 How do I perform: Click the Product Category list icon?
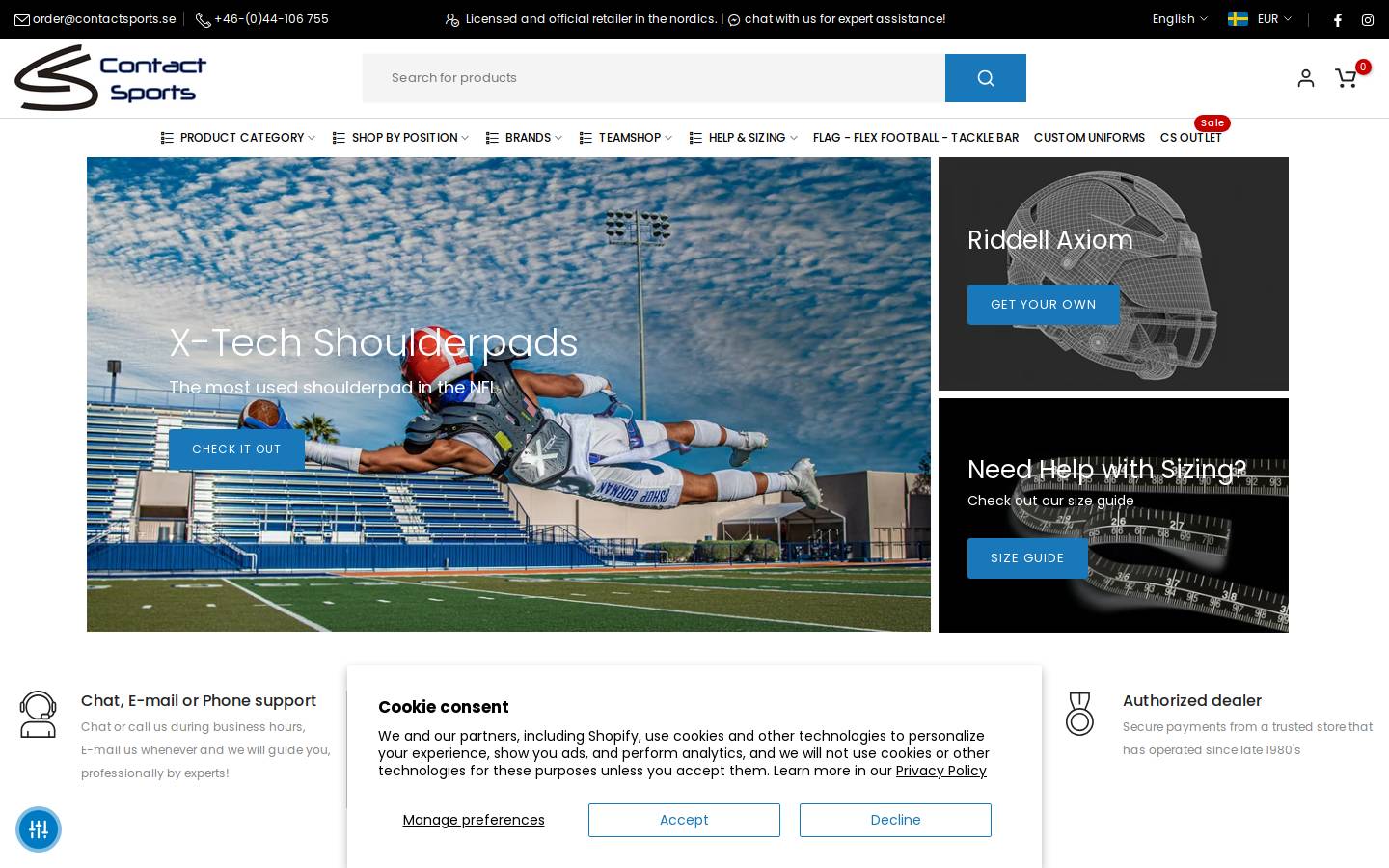tap(167, 138)
